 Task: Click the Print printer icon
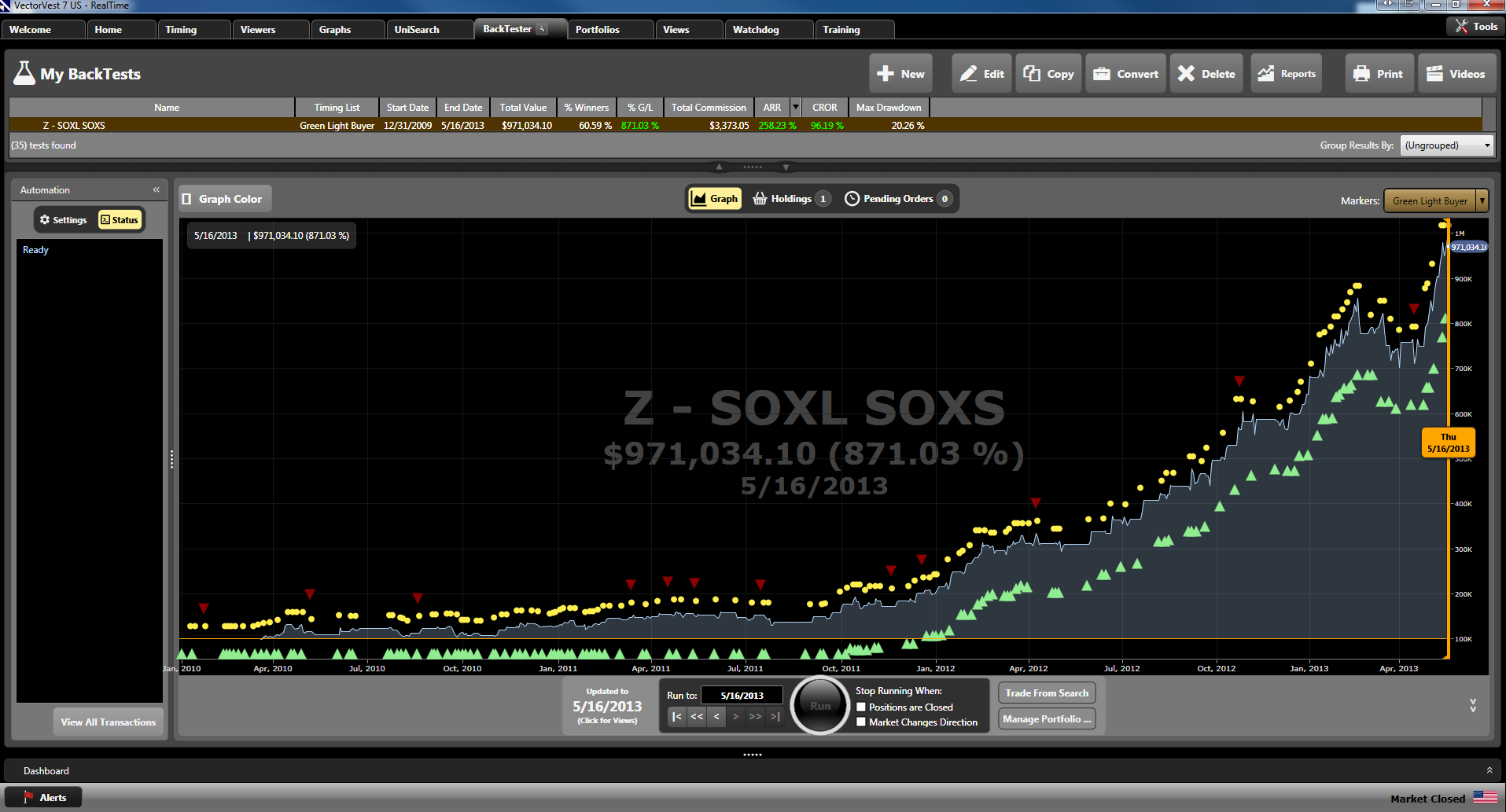tap(1361, 73)
